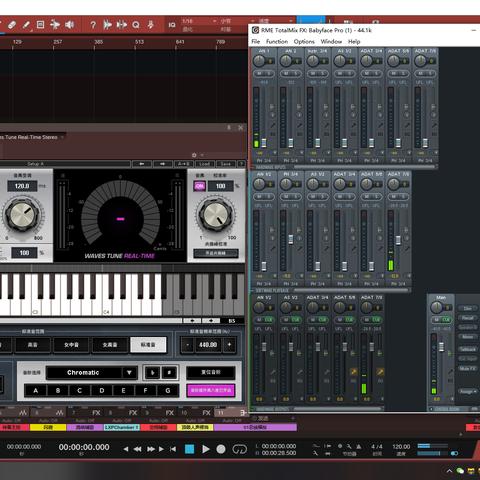Click the metronome icon in transport bar

359,446
